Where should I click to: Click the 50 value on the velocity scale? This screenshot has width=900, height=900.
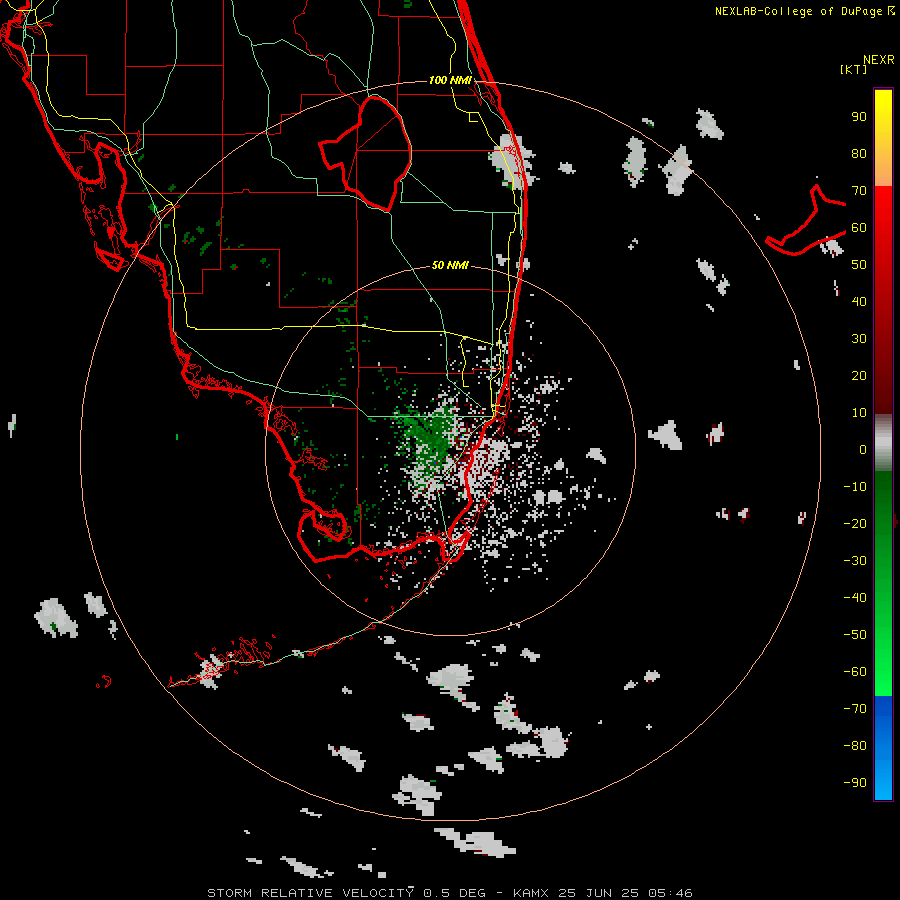(x=859, y=265)
